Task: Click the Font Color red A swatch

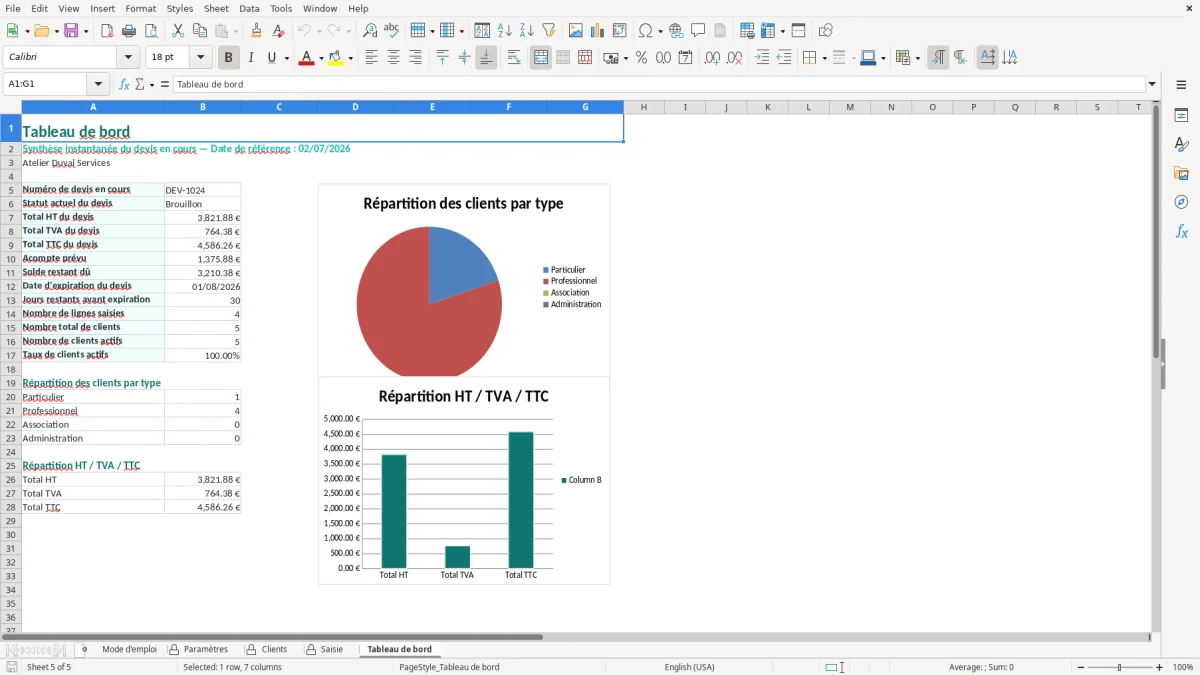Action: [x=306, y=58]
